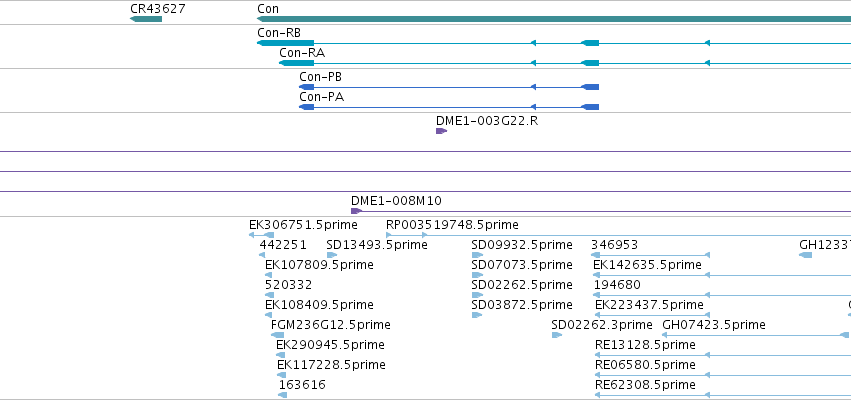Click the DME1-008M10 purple feature start block
The height and width of the screenshot is (400, 851).
coord(356,211)
